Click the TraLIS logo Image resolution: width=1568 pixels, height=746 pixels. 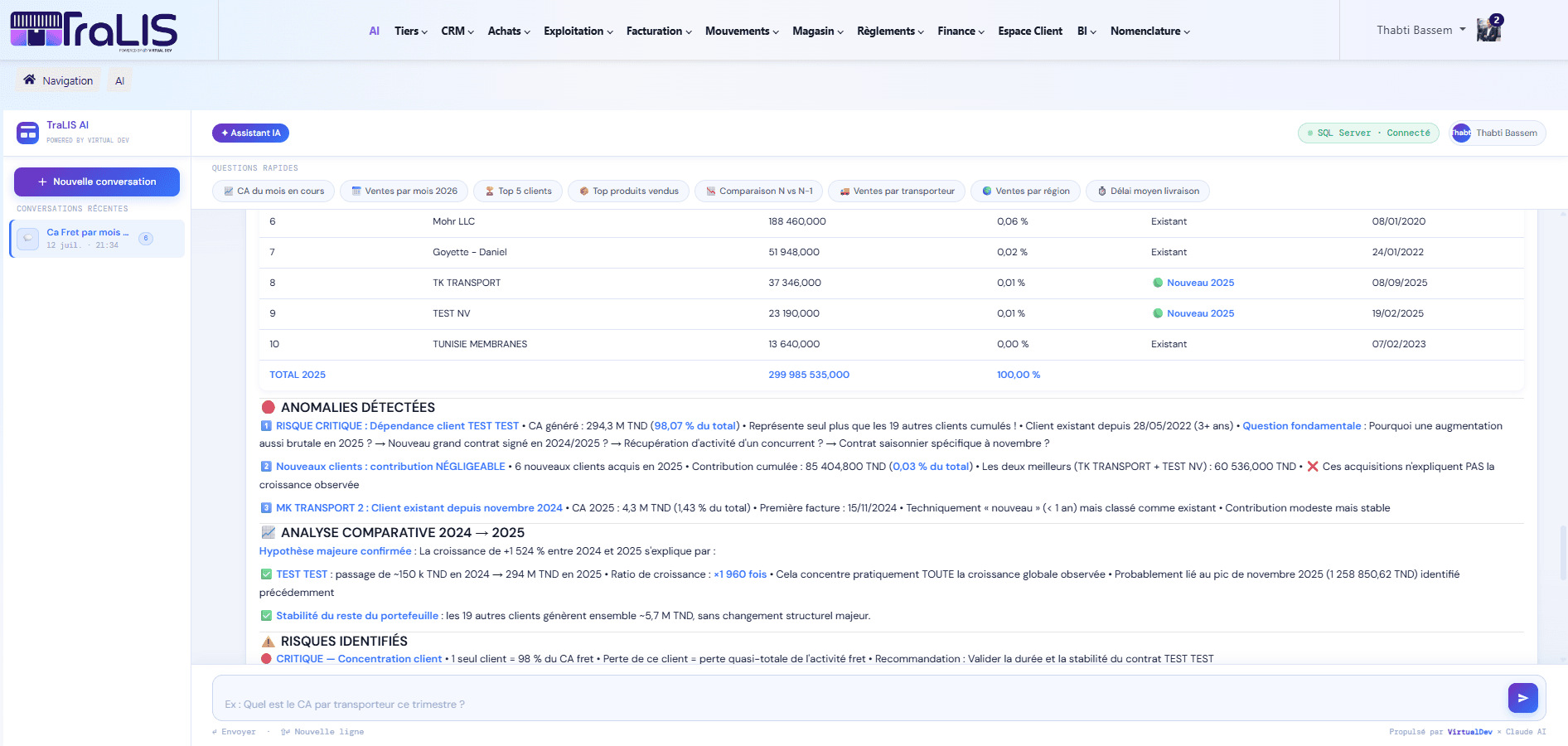tap(94, 31)
